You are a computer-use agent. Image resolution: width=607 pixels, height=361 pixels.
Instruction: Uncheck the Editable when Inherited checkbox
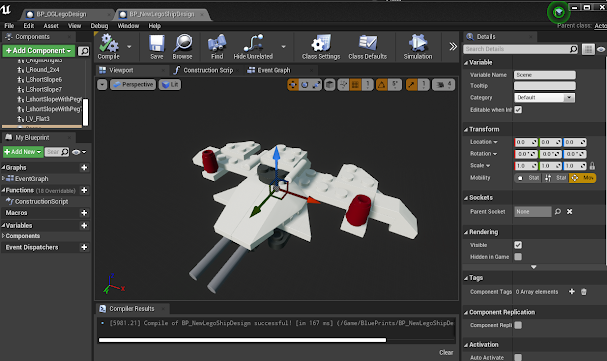click(518, 110)
